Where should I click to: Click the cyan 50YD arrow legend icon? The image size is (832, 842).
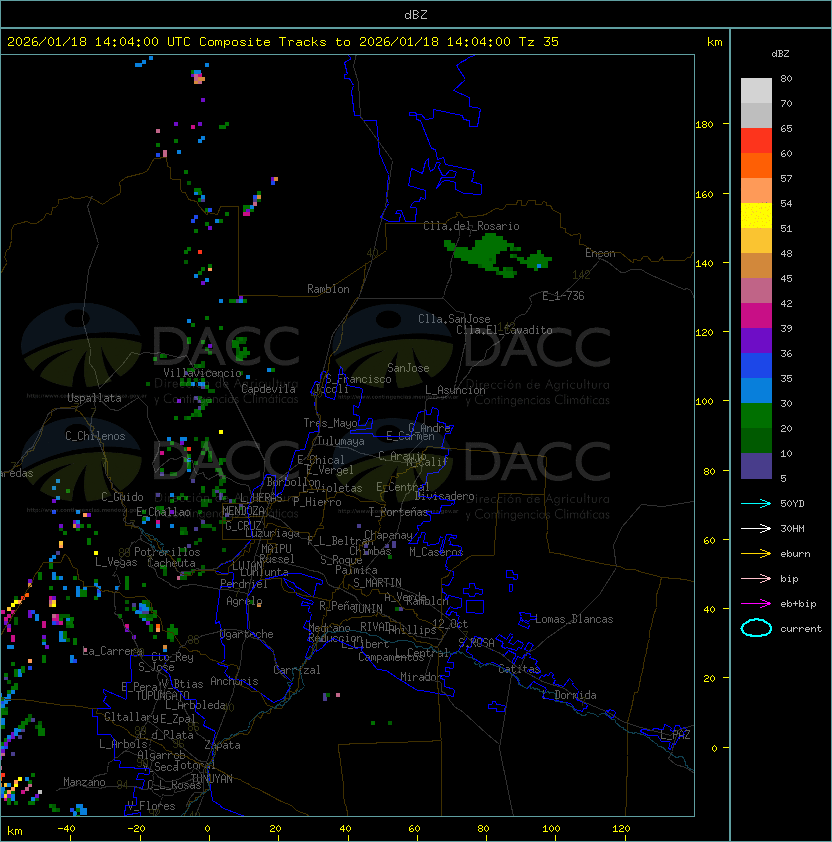(x=756, y=503)
